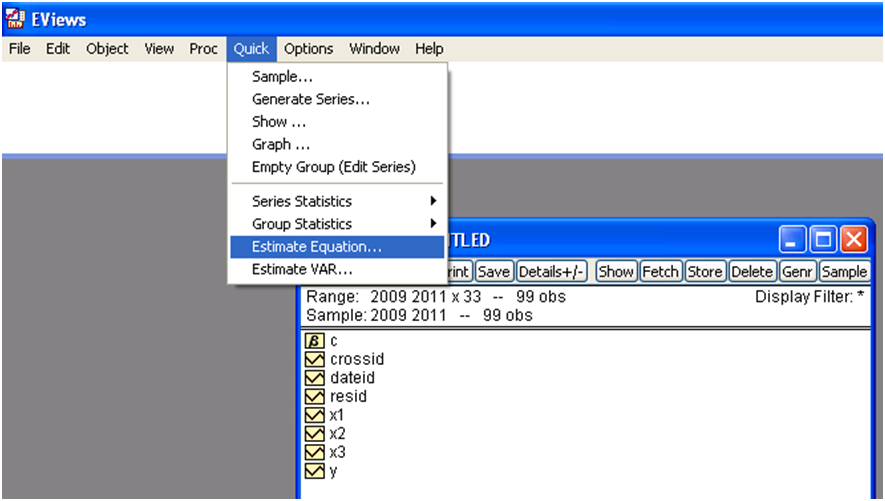The height and width of the screenshot is (501, 885).
Task: Select the x1 series name
Action: 336,415
